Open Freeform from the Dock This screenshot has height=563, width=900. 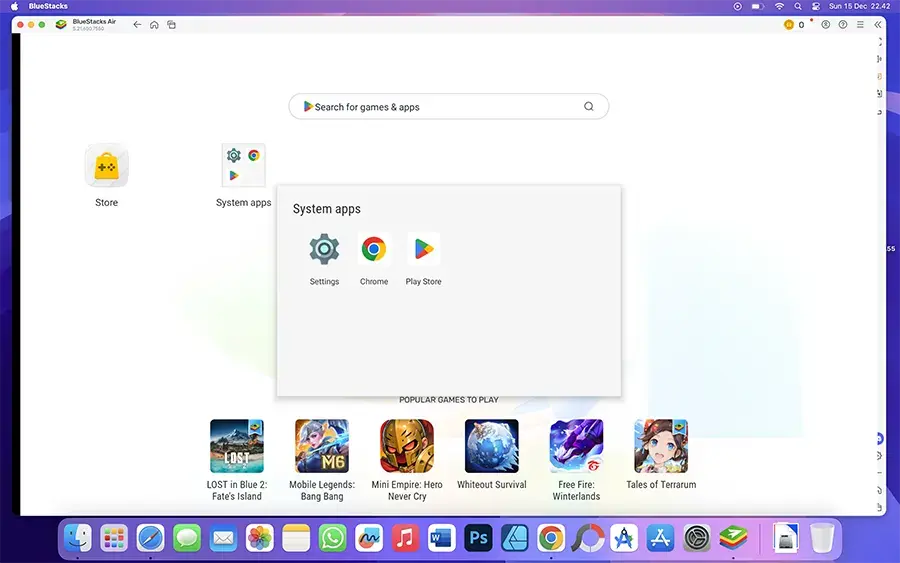pyautogui.click(x=369, y=538)
